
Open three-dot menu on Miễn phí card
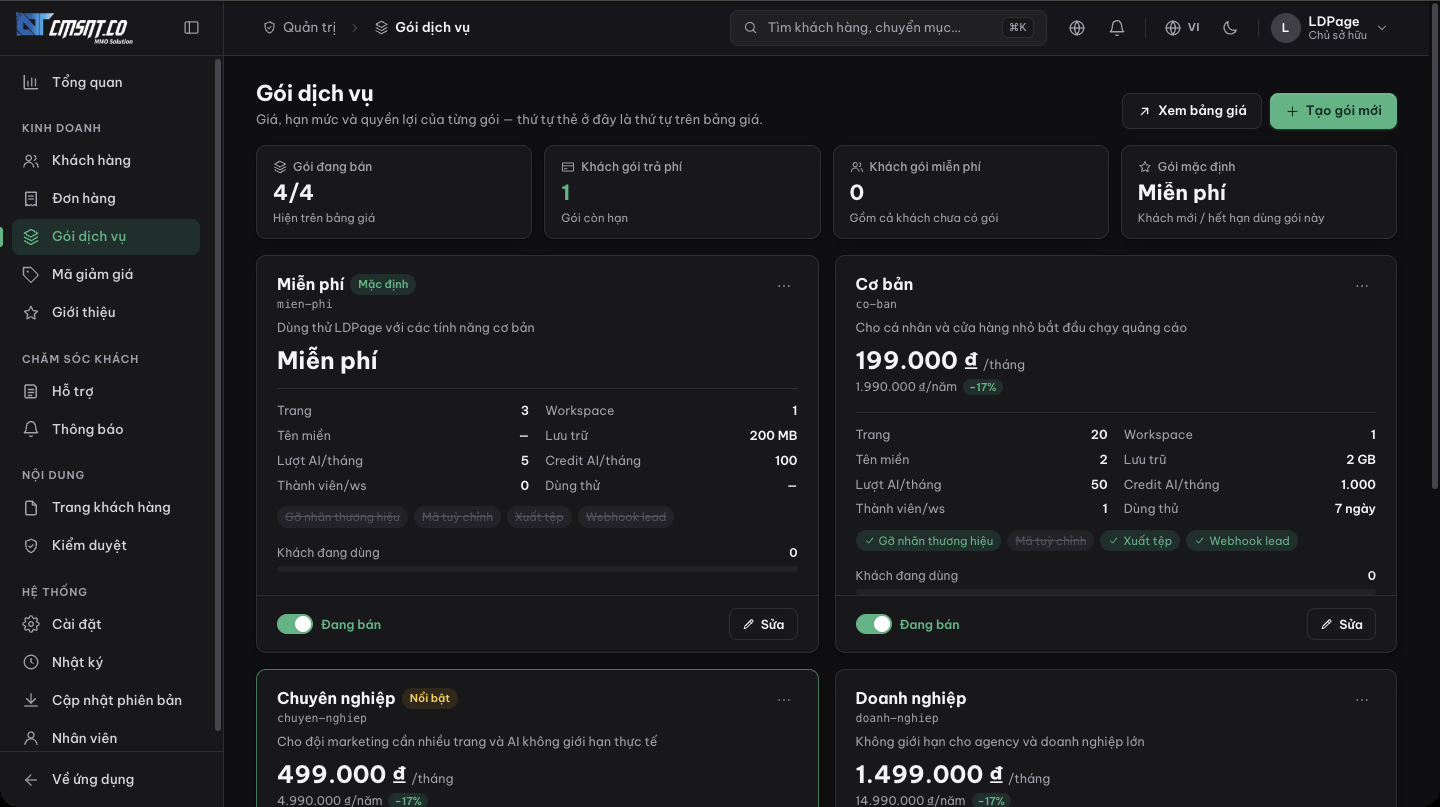click(784, 286)
